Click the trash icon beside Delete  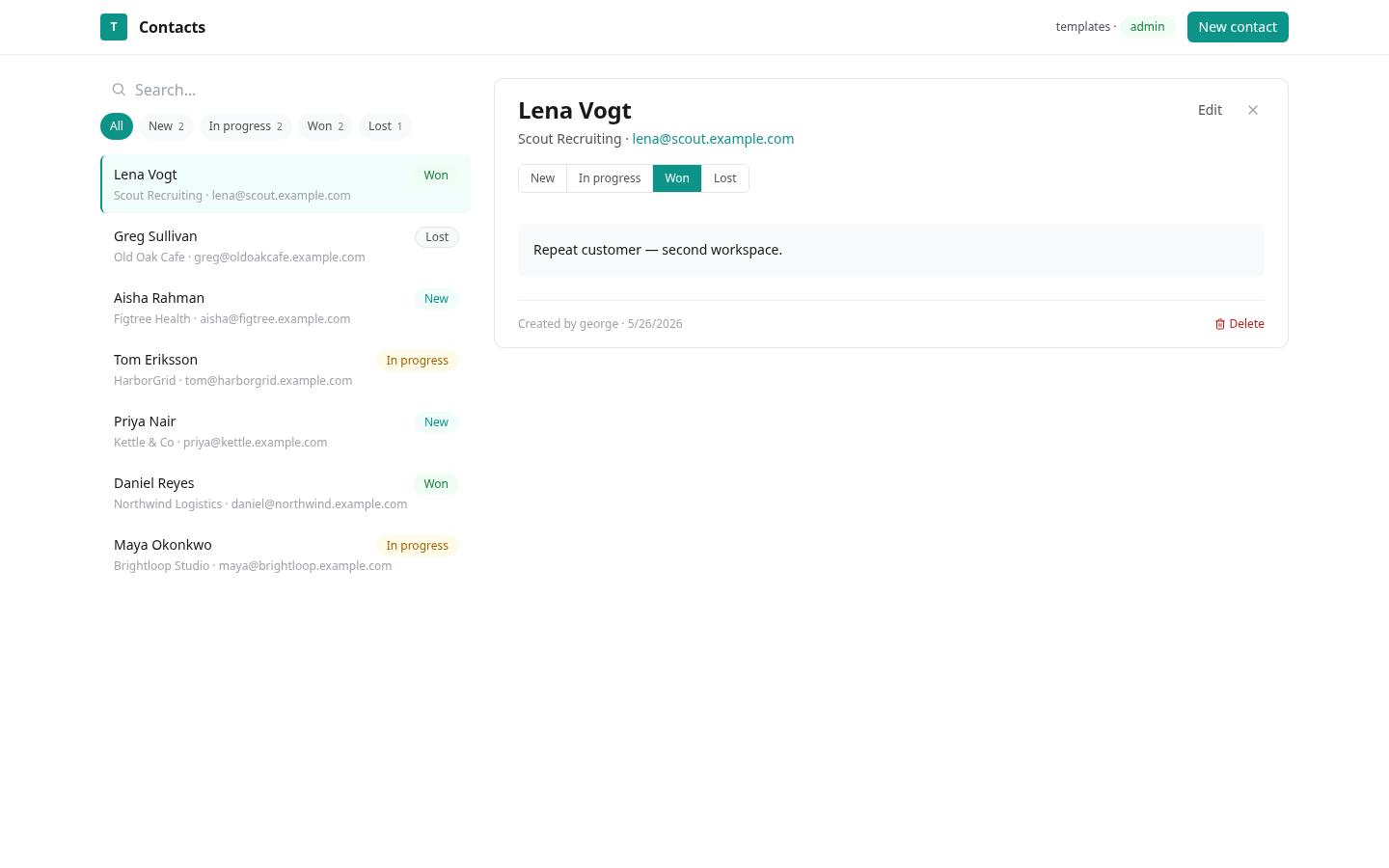tap(1220, 324)
